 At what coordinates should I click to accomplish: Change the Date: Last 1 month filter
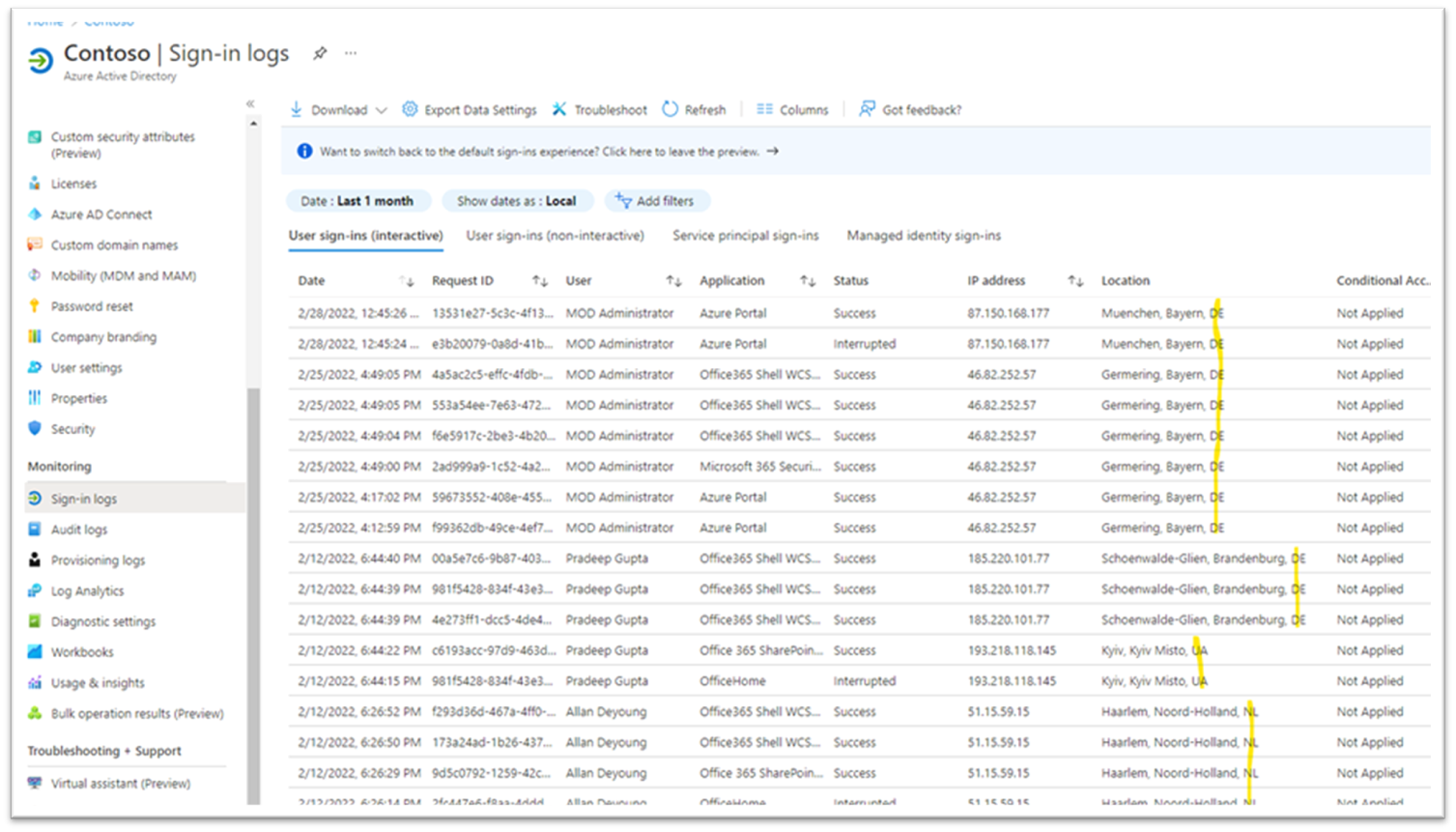pyautogui.click(x=357, y=201)
